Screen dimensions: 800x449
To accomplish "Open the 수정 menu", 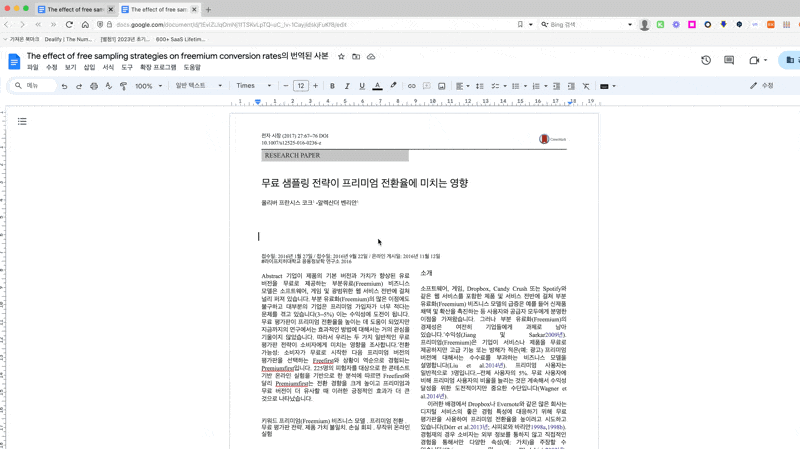I will pyautogui.click(x=52, y=67).
